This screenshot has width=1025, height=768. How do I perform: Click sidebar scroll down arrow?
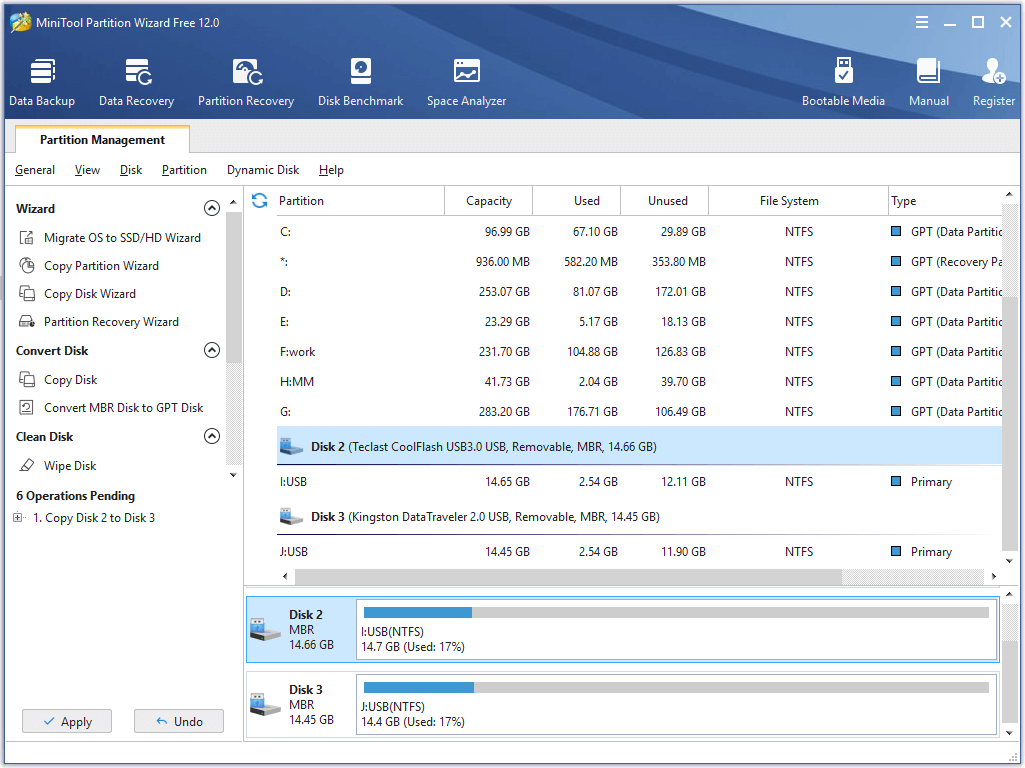(x=233, y=475)
